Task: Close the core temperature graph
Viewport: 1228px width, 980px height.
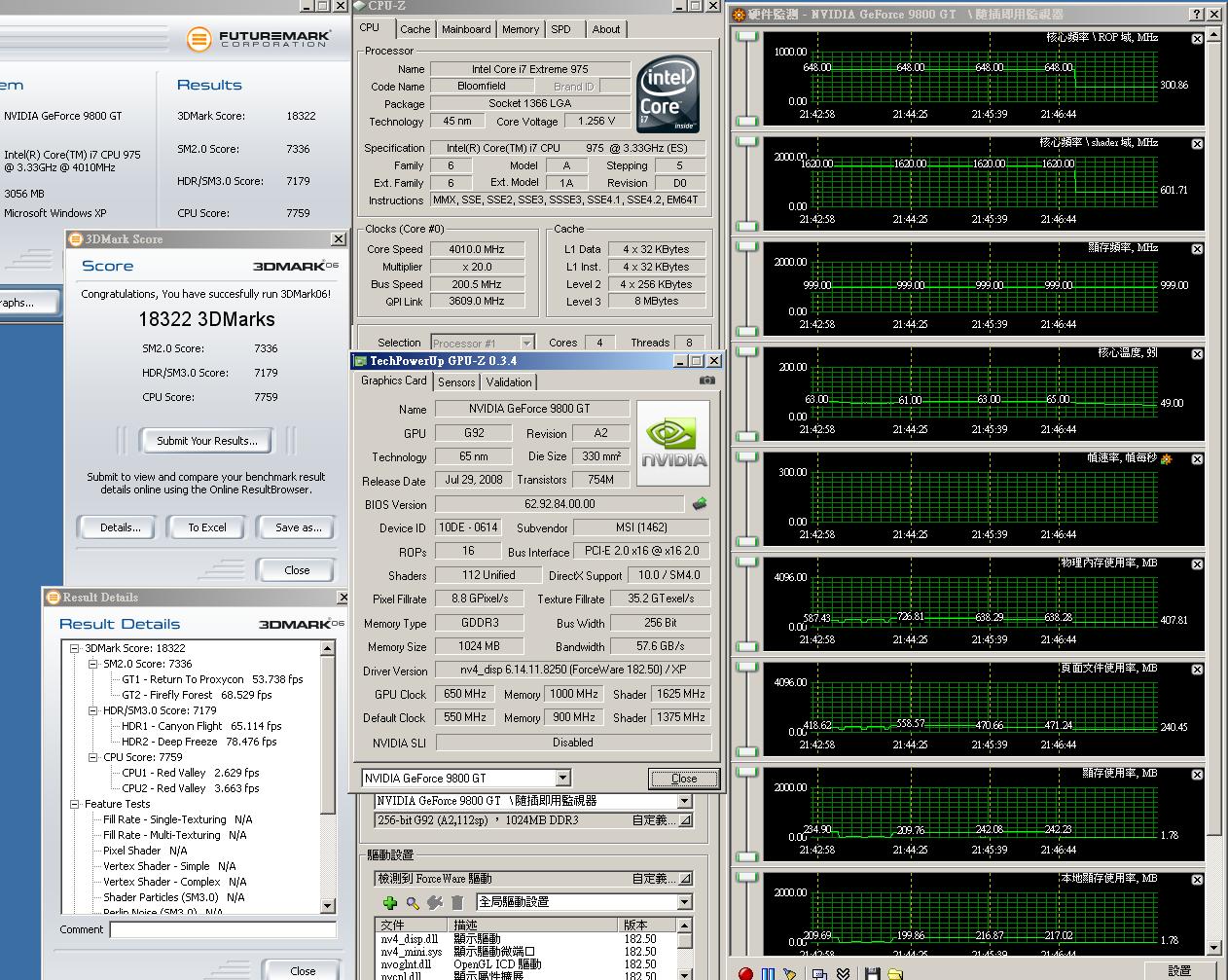Action: (x=1198, y=354)
